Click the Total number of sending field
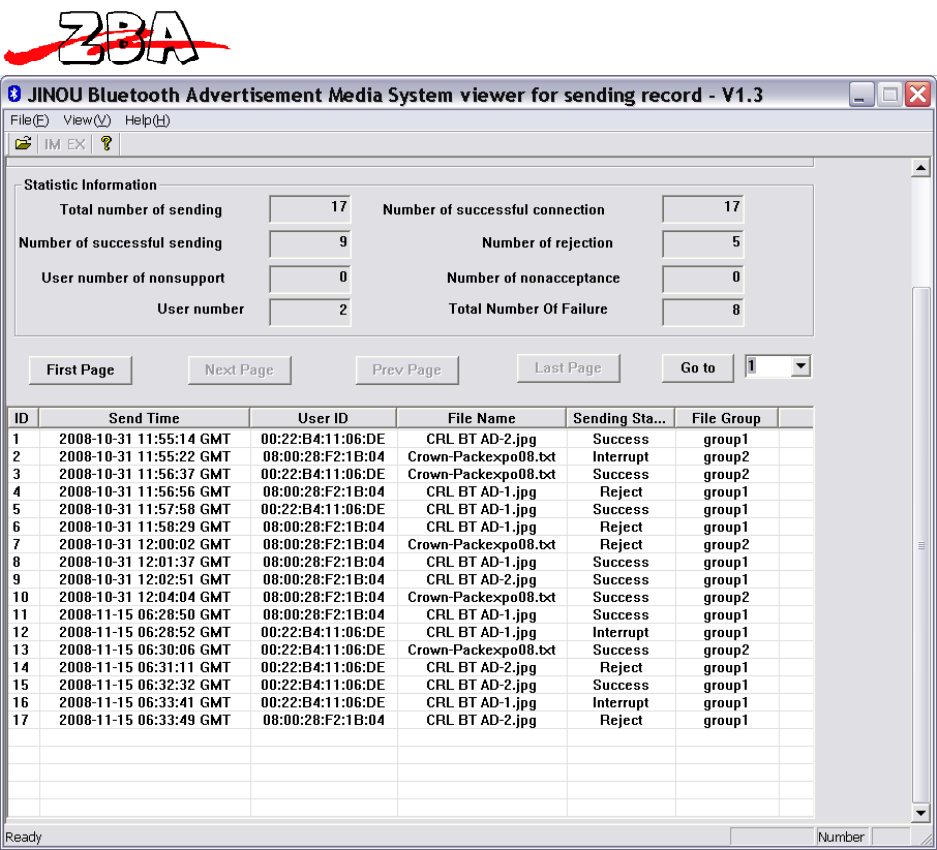Viewport: 937px width, 850px height. pyautogui.click(x=310, y=208)
